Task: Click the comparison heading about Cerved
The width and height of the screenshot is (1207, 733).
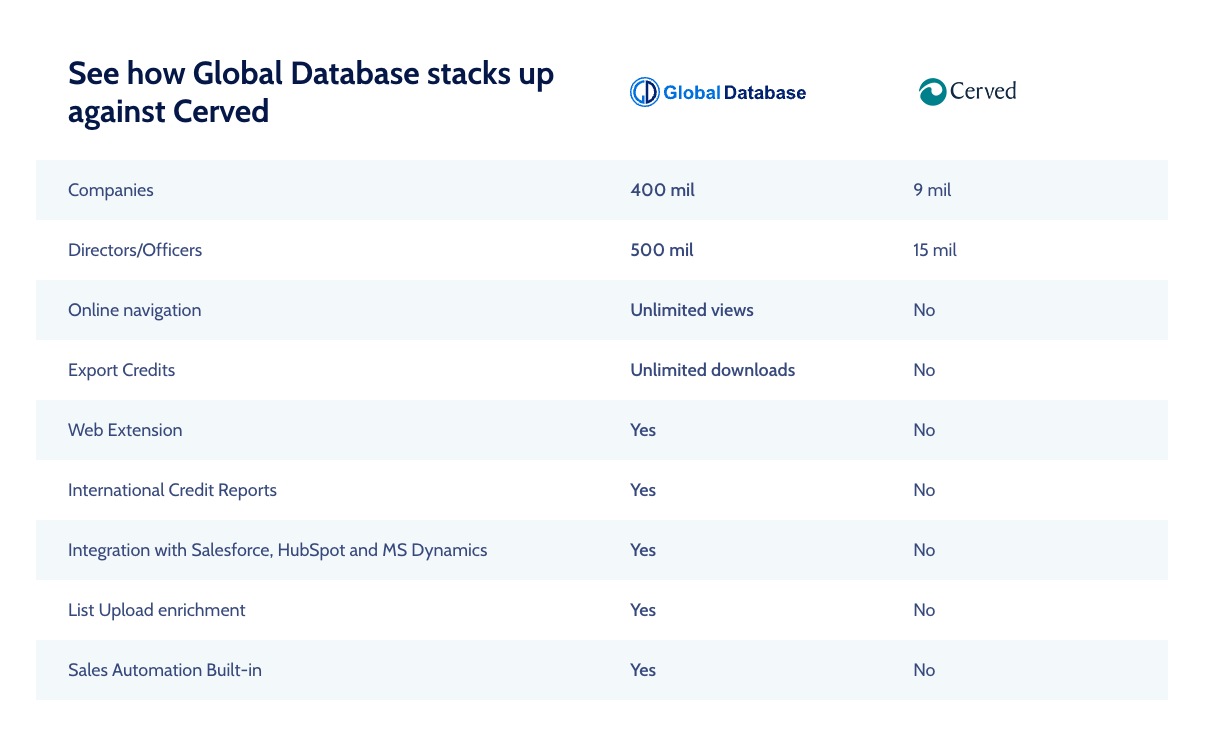Action: click(x=310, y=92)
